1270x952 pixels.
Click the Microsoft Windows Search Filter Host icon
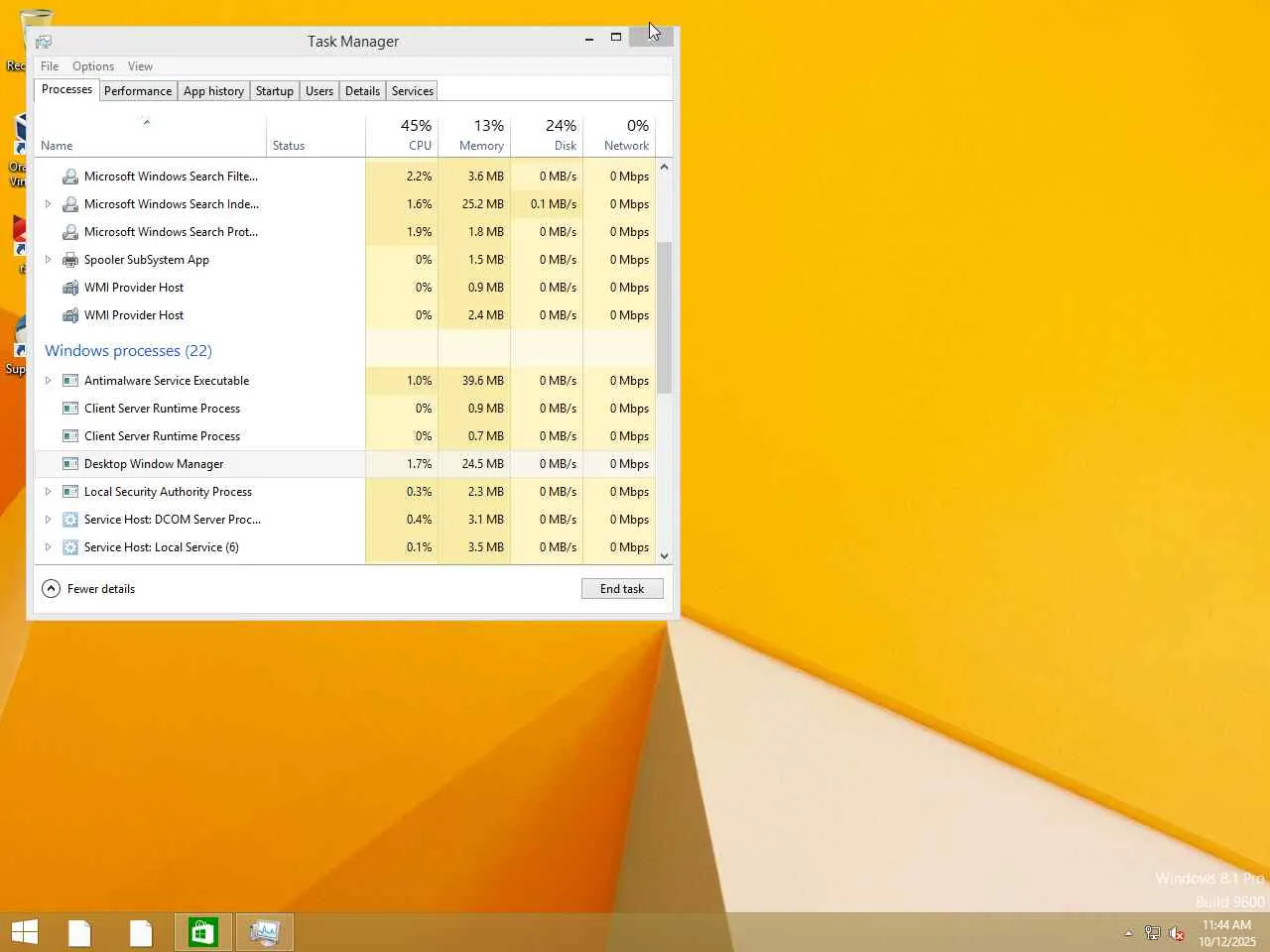(x=70, y=177)
